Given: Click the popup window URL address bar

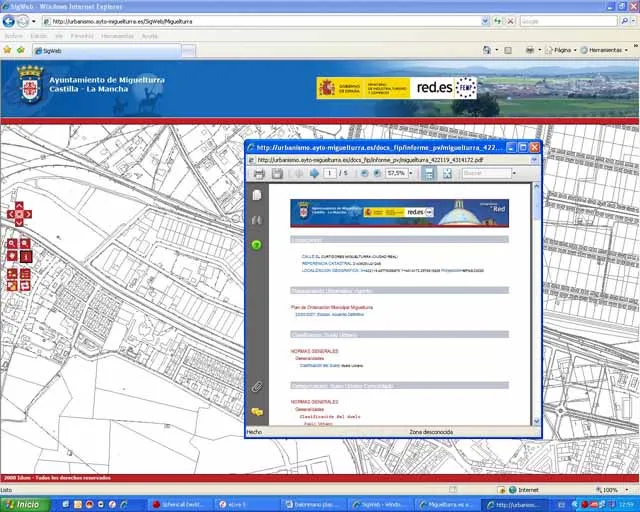Looking at the screenshot, I should click(x=389, y=160).
